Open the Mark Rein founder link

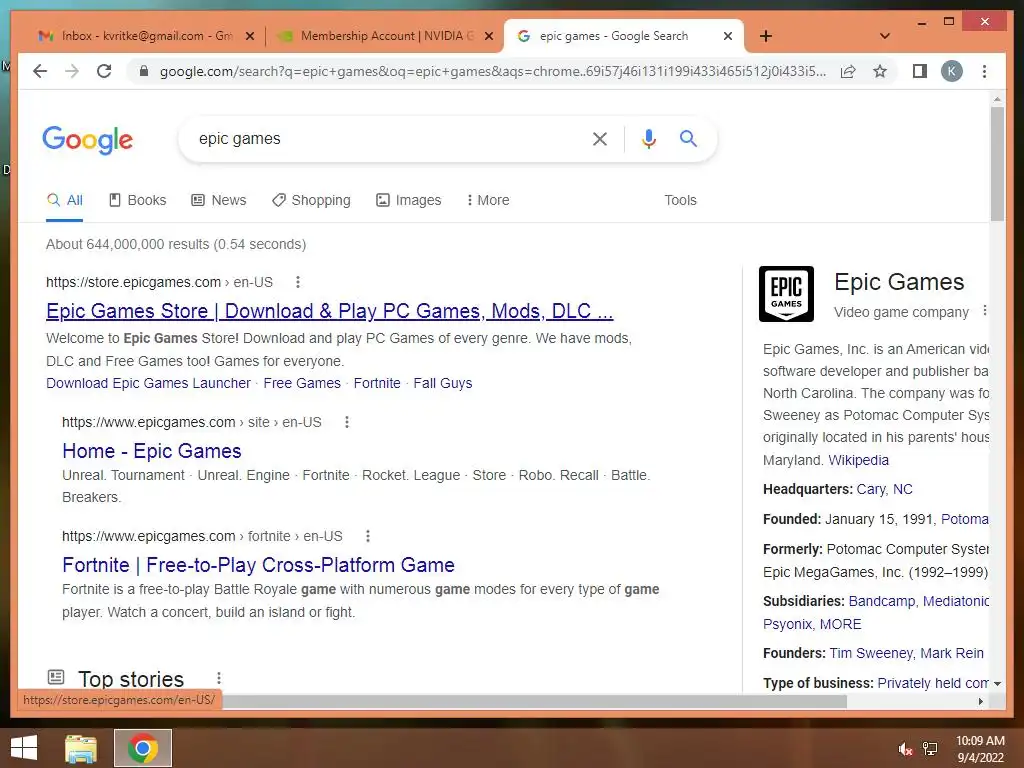(x=952, y=654)
